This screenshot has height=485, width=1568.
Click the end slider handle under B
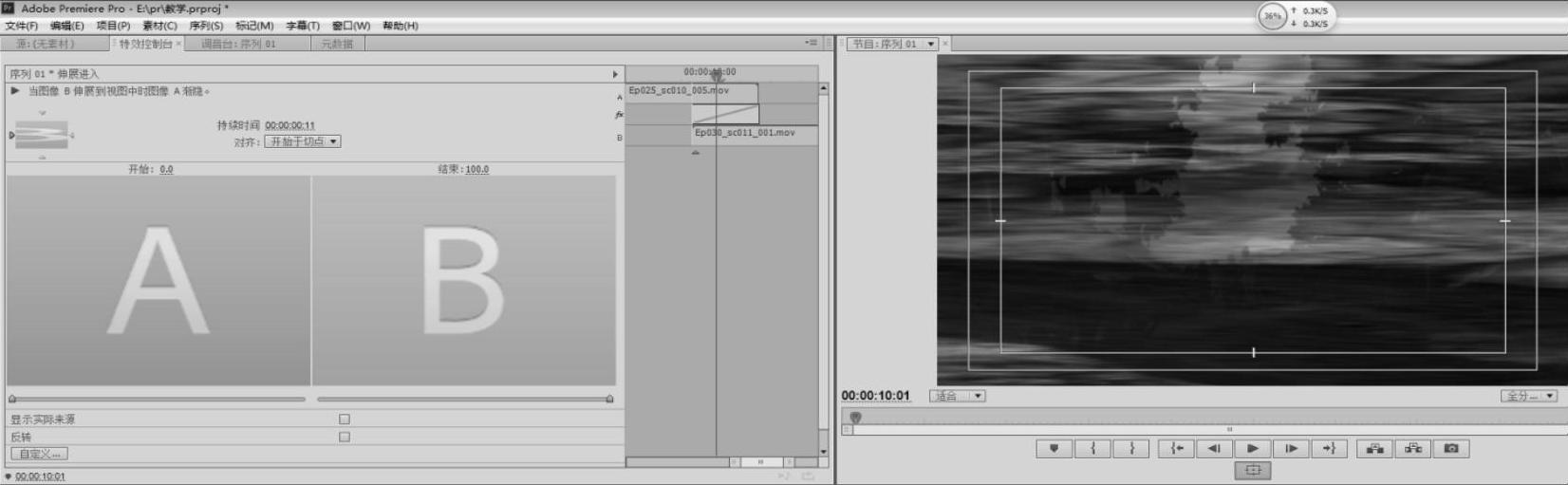tap(609, 399)
